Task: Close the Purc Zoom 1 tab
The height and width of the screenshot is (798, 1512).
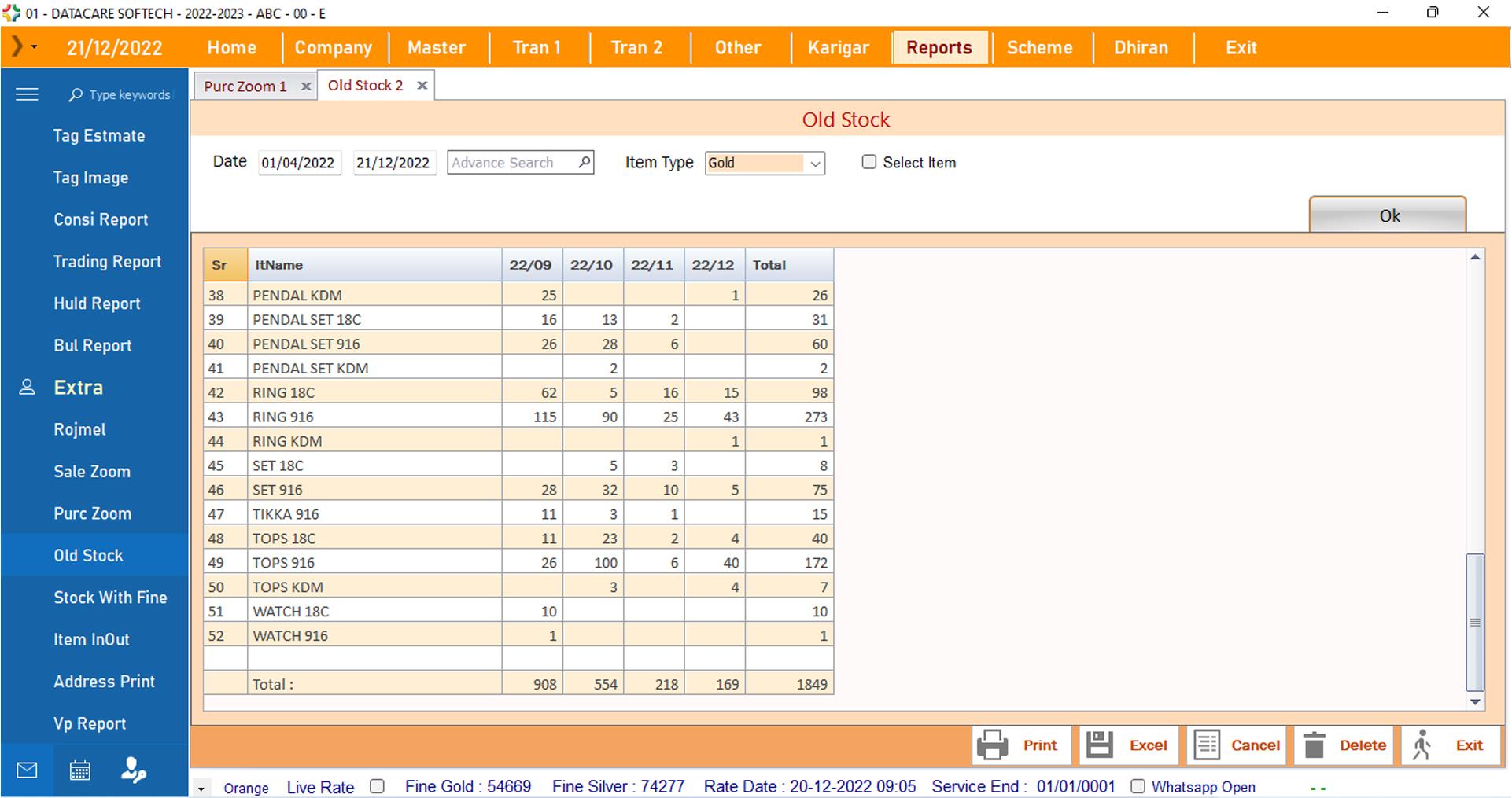Action: pos(306,86)
